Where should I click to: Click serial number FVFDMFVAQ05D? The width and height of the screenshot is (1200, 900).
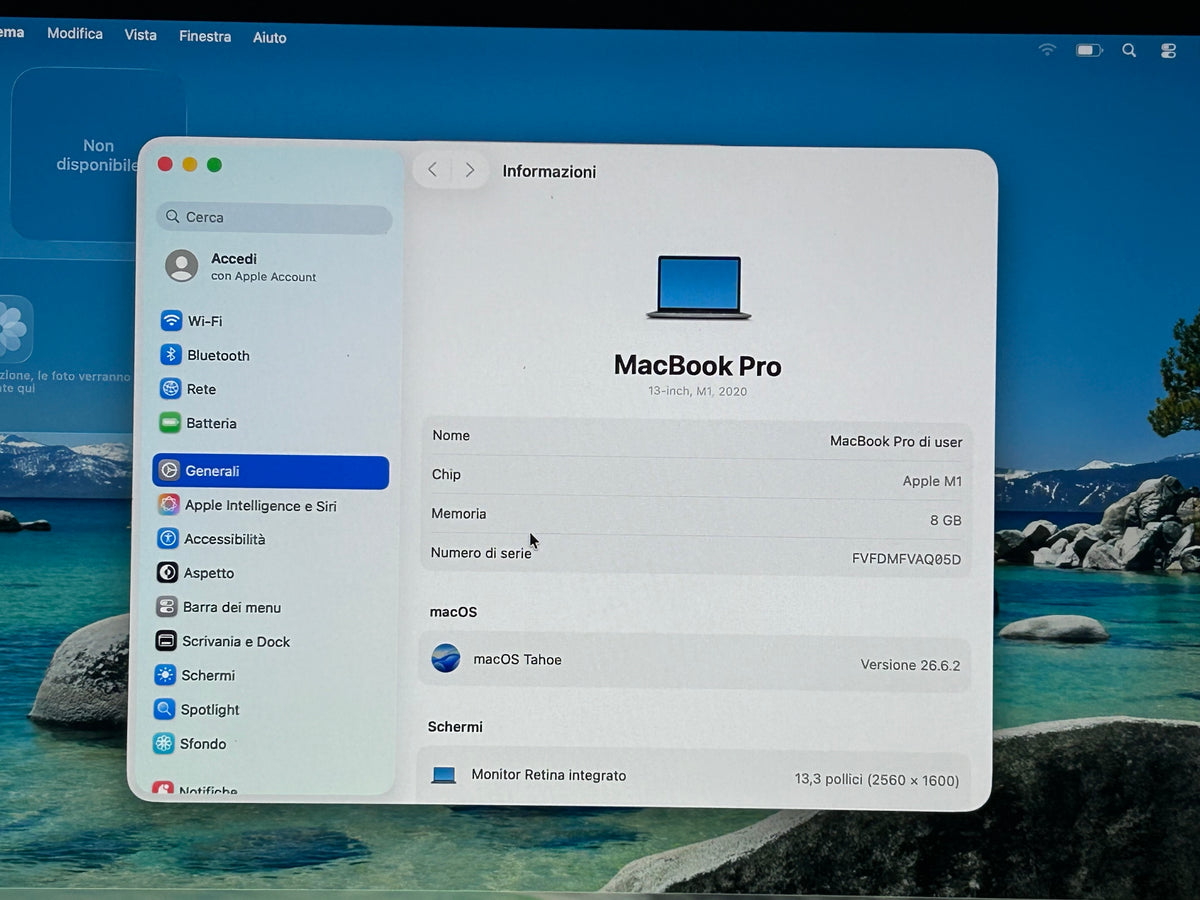point(906,560)
